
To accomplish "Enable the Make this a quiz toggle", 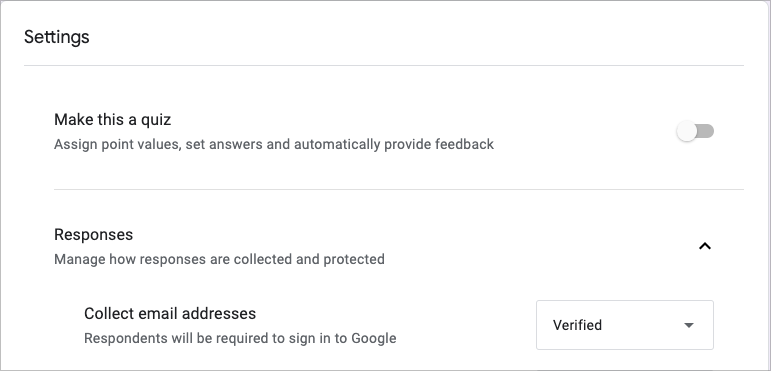I will pyautogui.click(x=695, y=131).
